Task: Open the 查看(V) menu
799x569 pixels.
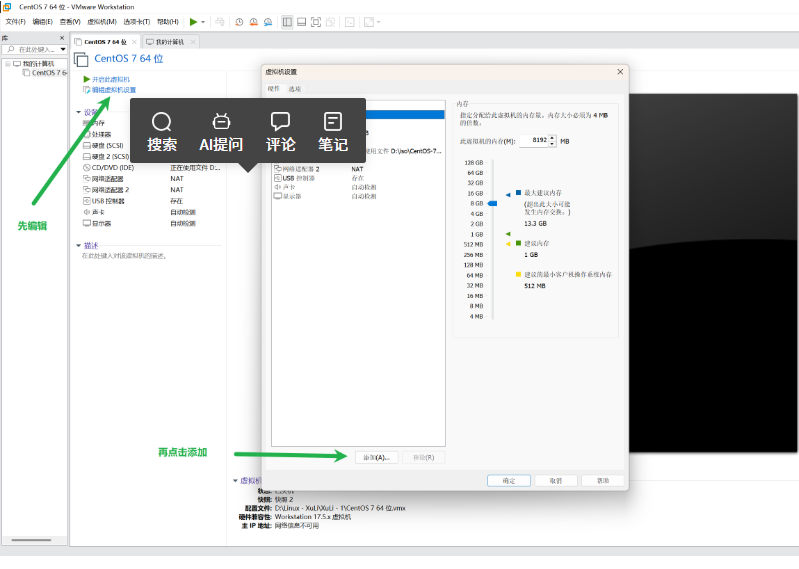Action: (x=70, y=21)
